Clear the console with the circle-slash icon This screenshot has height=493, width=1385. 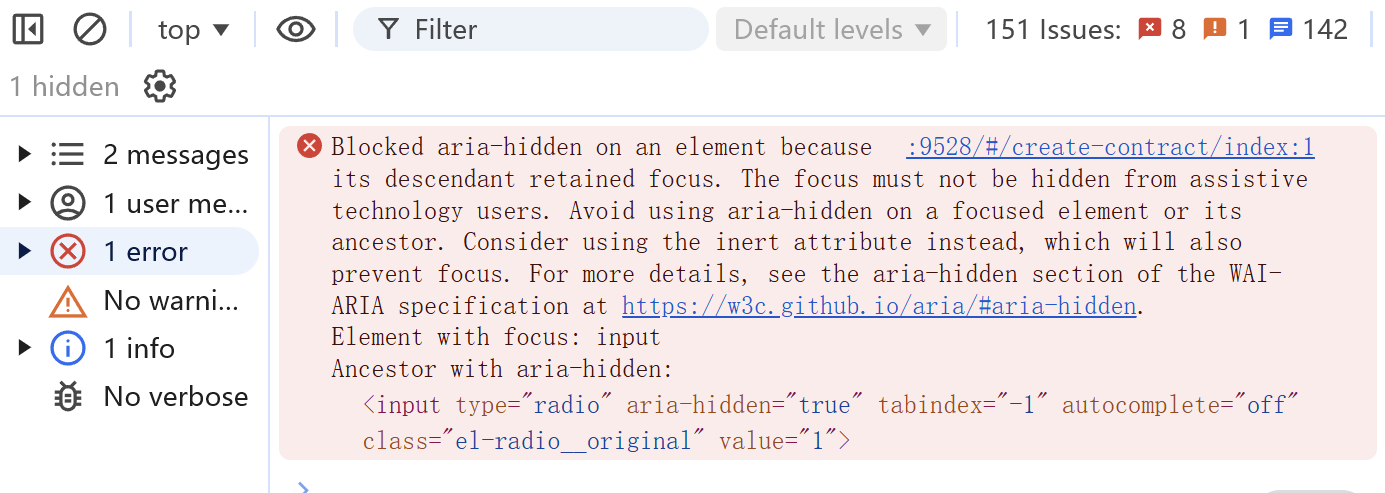(90, 30)
